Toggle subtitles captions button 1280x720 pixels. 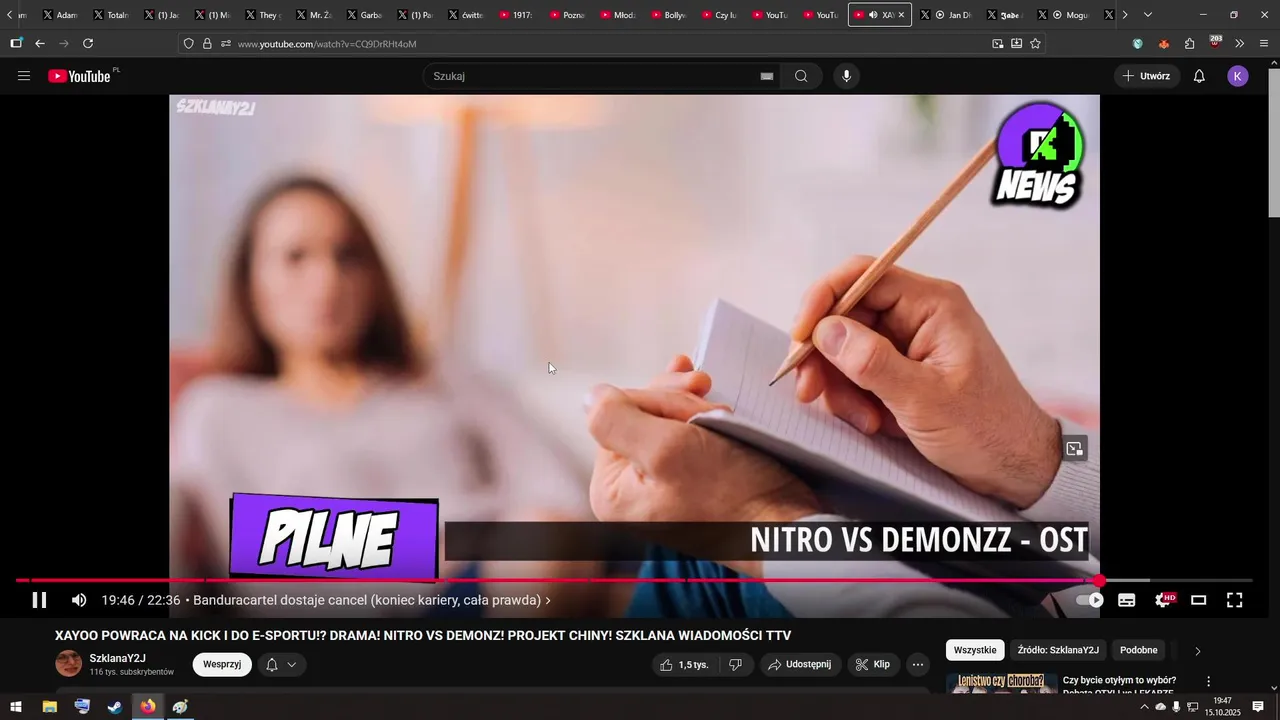pos(1127,600)
